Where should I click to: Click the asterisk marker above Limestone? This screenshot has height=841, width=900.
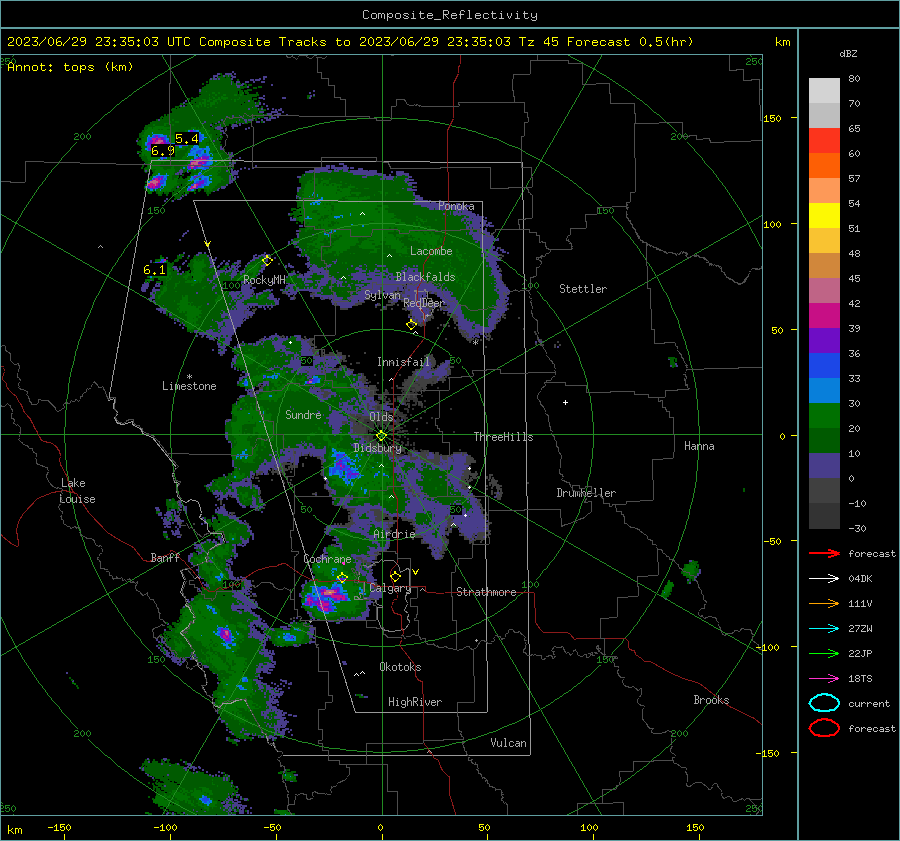click(189, 377)
